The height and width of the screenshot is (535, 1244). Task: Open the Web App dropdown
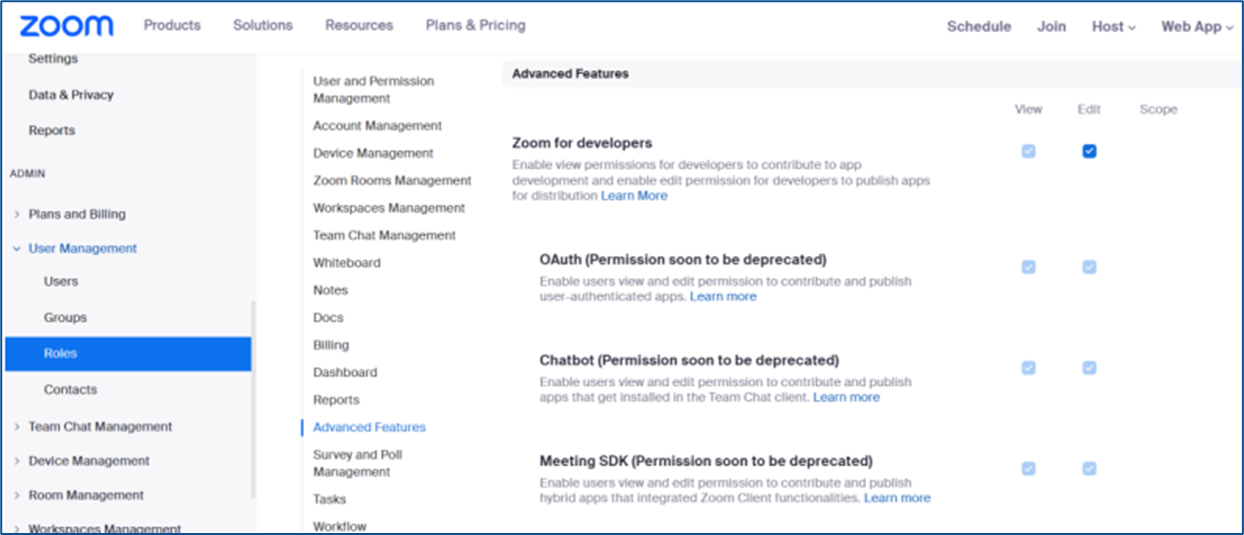tap(1197, 27)
